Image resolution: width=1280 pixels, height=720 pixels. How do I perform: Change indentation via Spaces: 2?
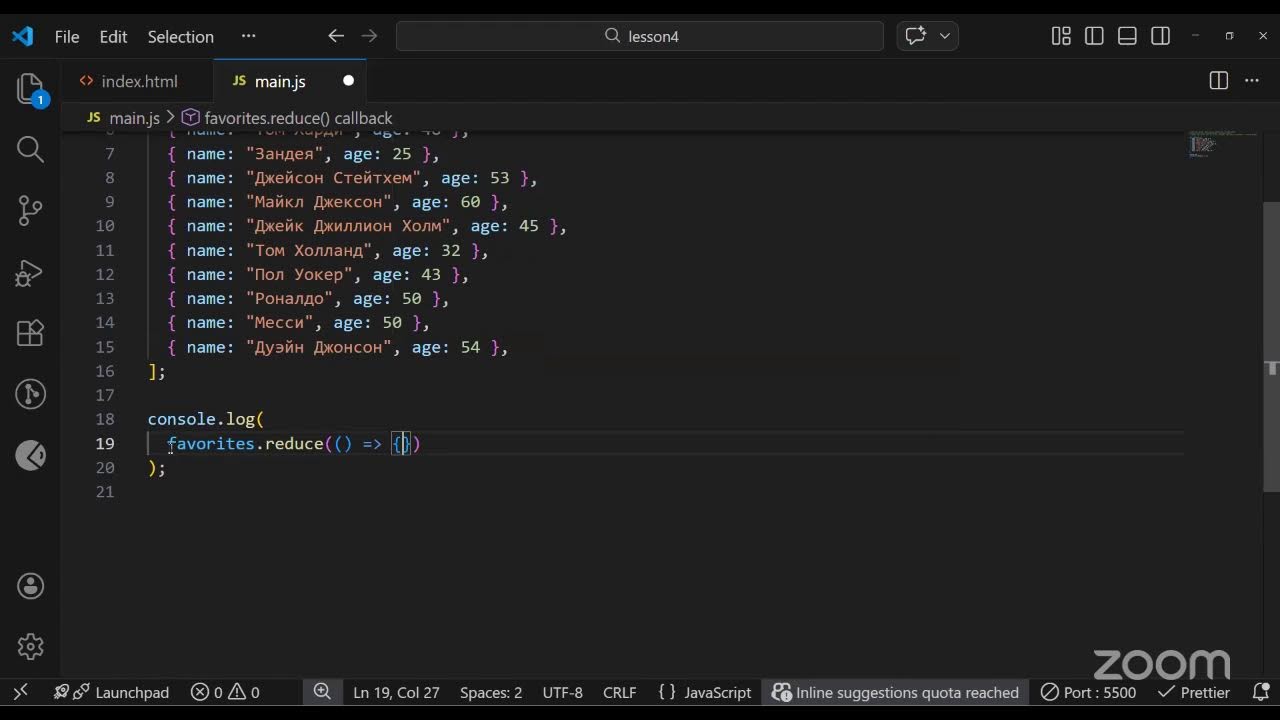(x=491, y=692)
